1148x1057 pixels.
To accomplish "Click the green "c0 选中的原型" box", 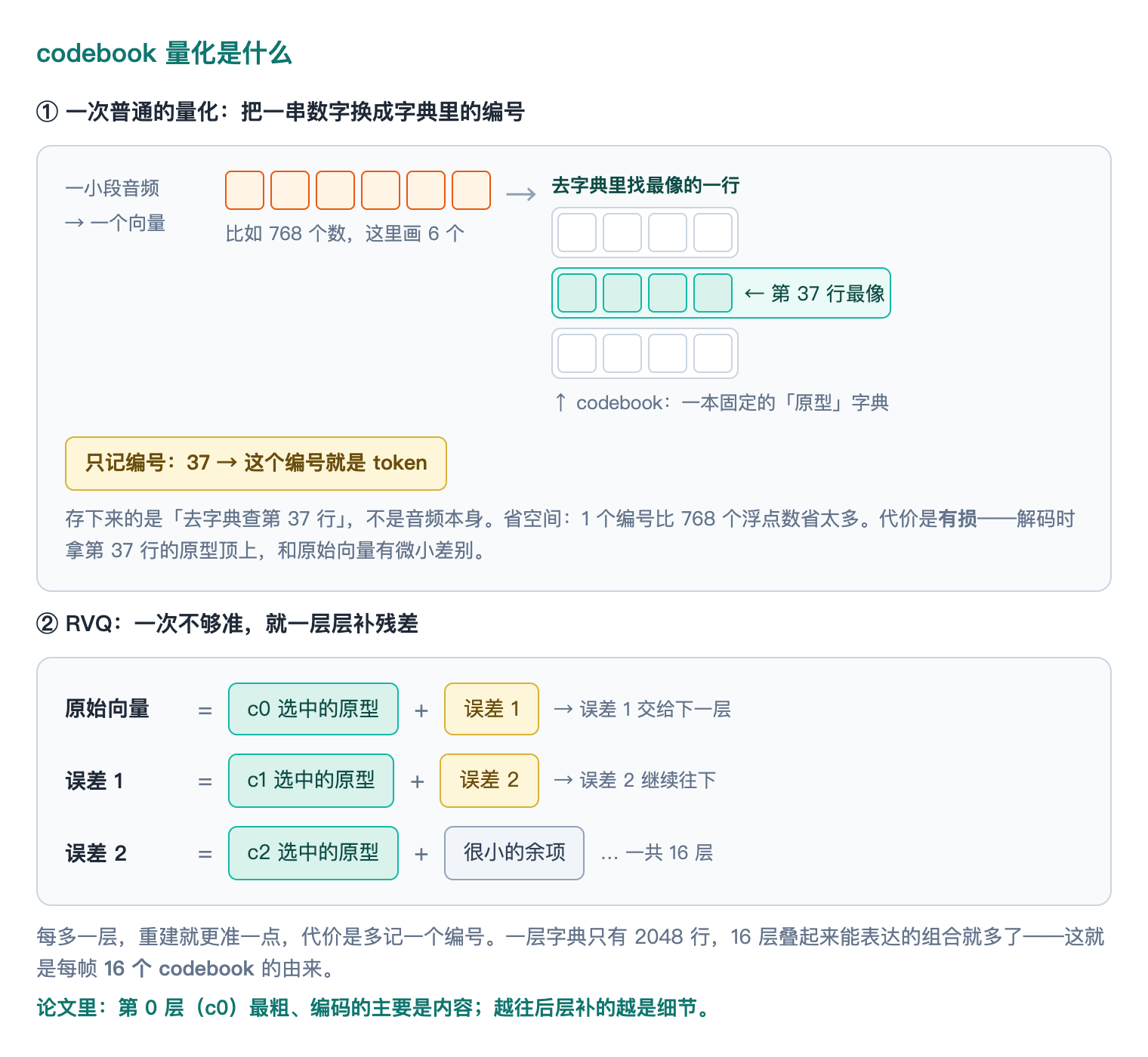I will click(x=313, y=709).
